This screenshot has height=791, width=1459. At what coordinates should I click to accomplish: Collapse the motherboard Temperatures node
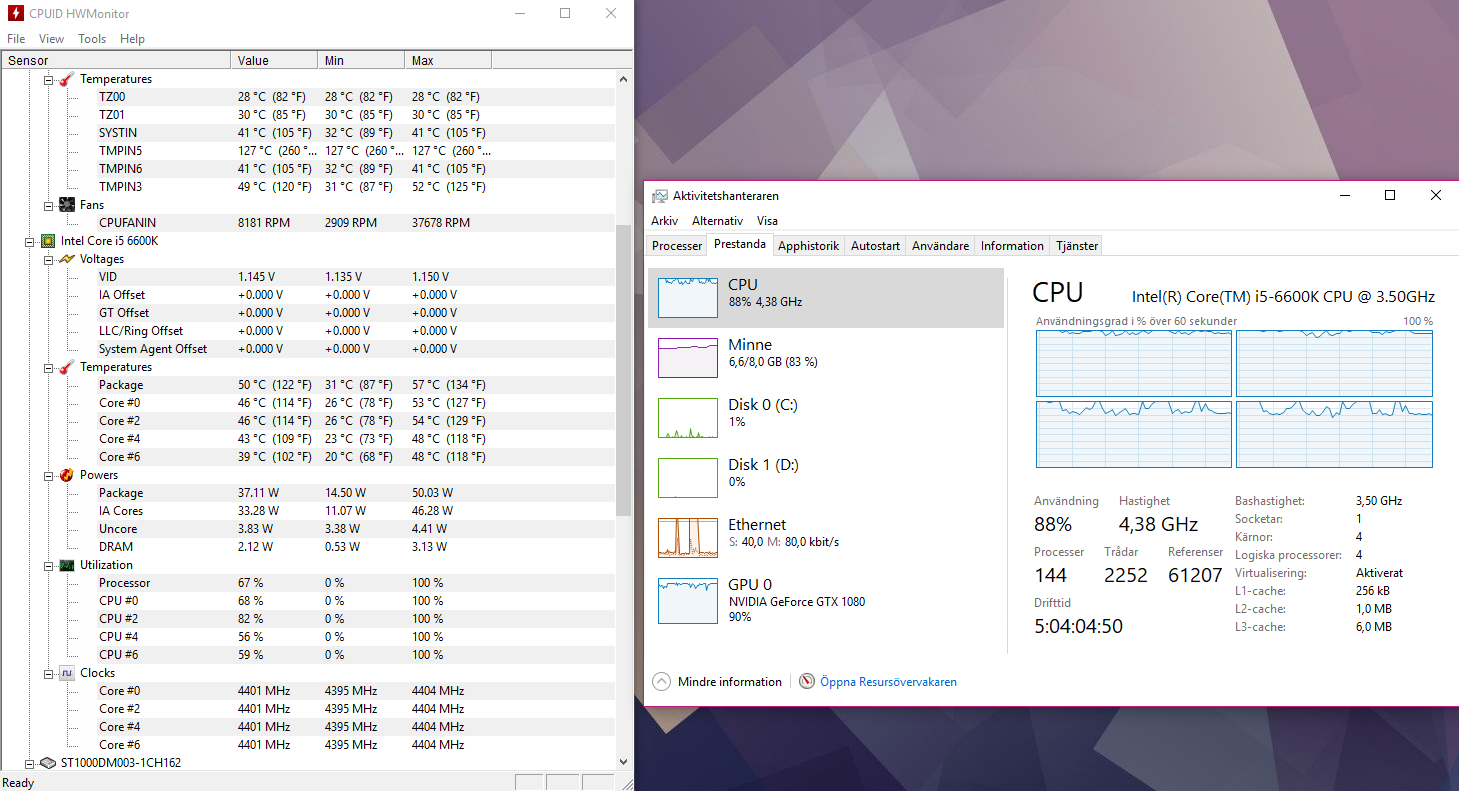[x=48, y=79]
